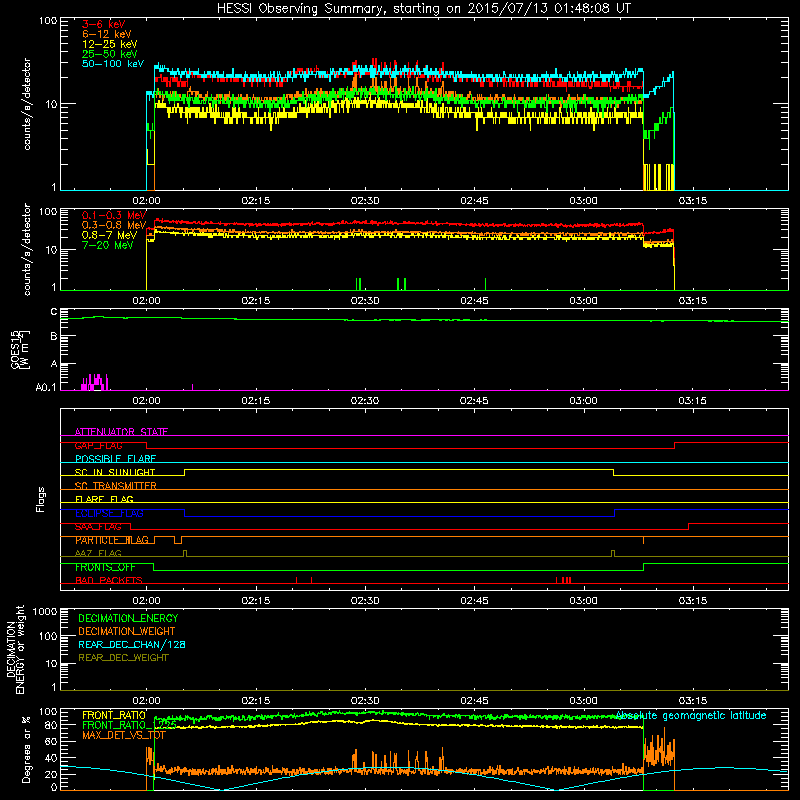Screen dimensions: 800x800
Task: Click the 0.3-0.8 MeV legend entry
Action: pos(114,225)
